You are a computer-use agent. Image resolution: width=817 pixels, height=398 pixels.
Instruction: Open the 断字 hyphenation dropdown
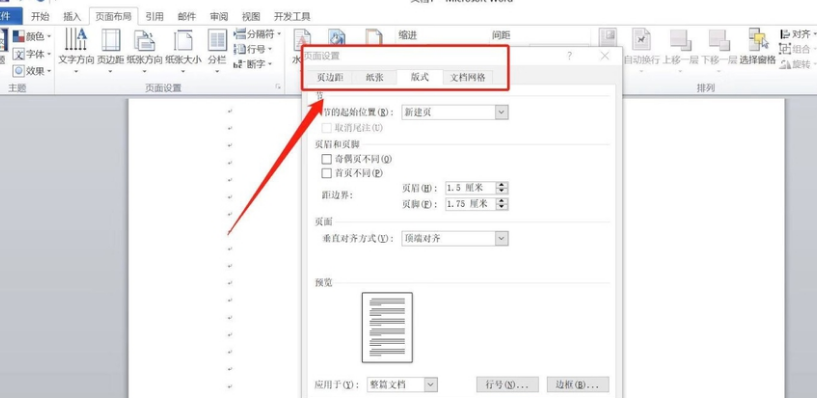253,64
